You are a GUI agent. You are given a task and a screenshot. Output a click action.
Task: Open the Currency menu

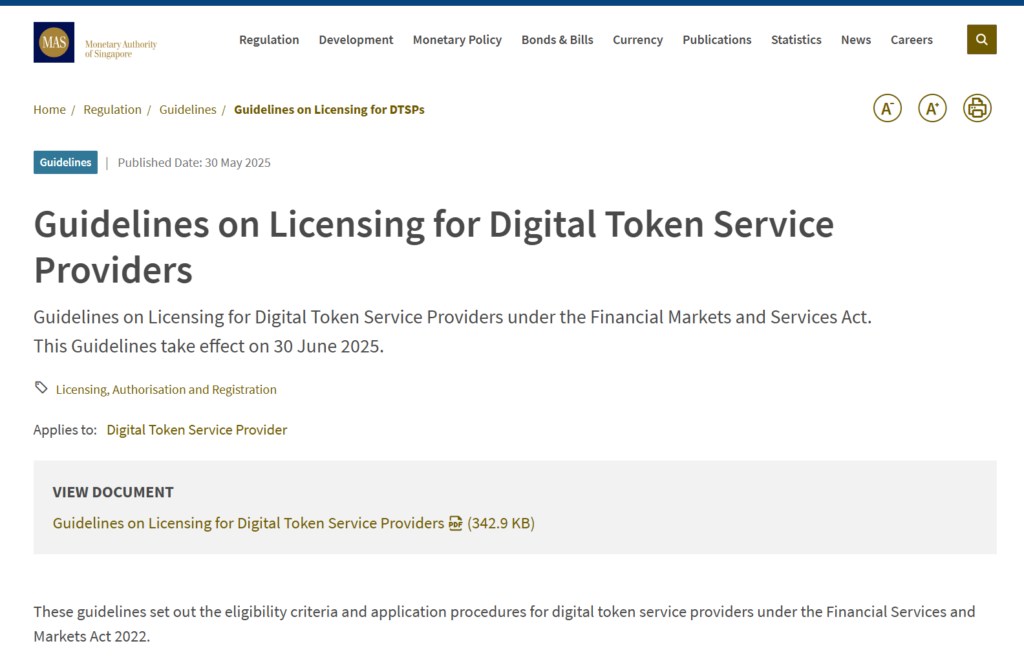[637, 40]
